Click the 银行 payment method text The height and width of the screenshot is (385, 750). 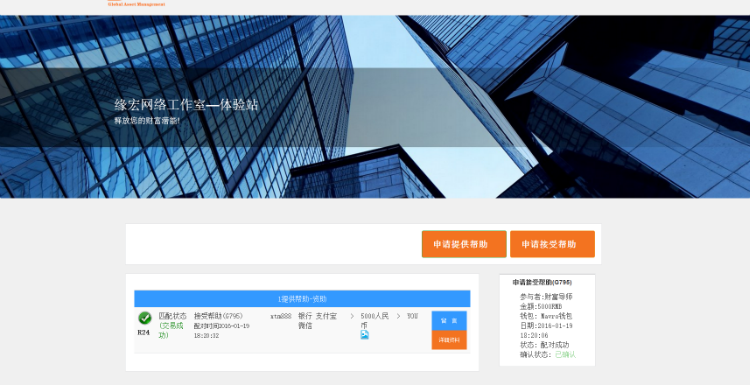point(305,316)
